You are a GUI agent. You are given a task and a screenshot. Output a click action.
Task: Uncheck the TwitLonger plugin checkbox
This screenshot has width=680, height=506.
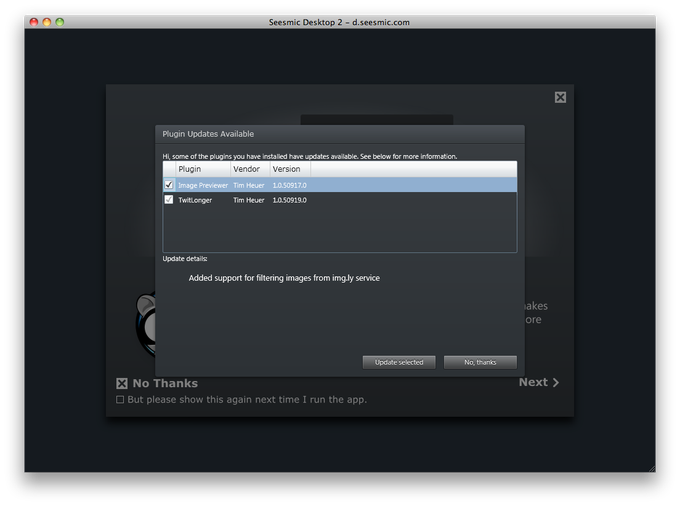pos(169,199)
